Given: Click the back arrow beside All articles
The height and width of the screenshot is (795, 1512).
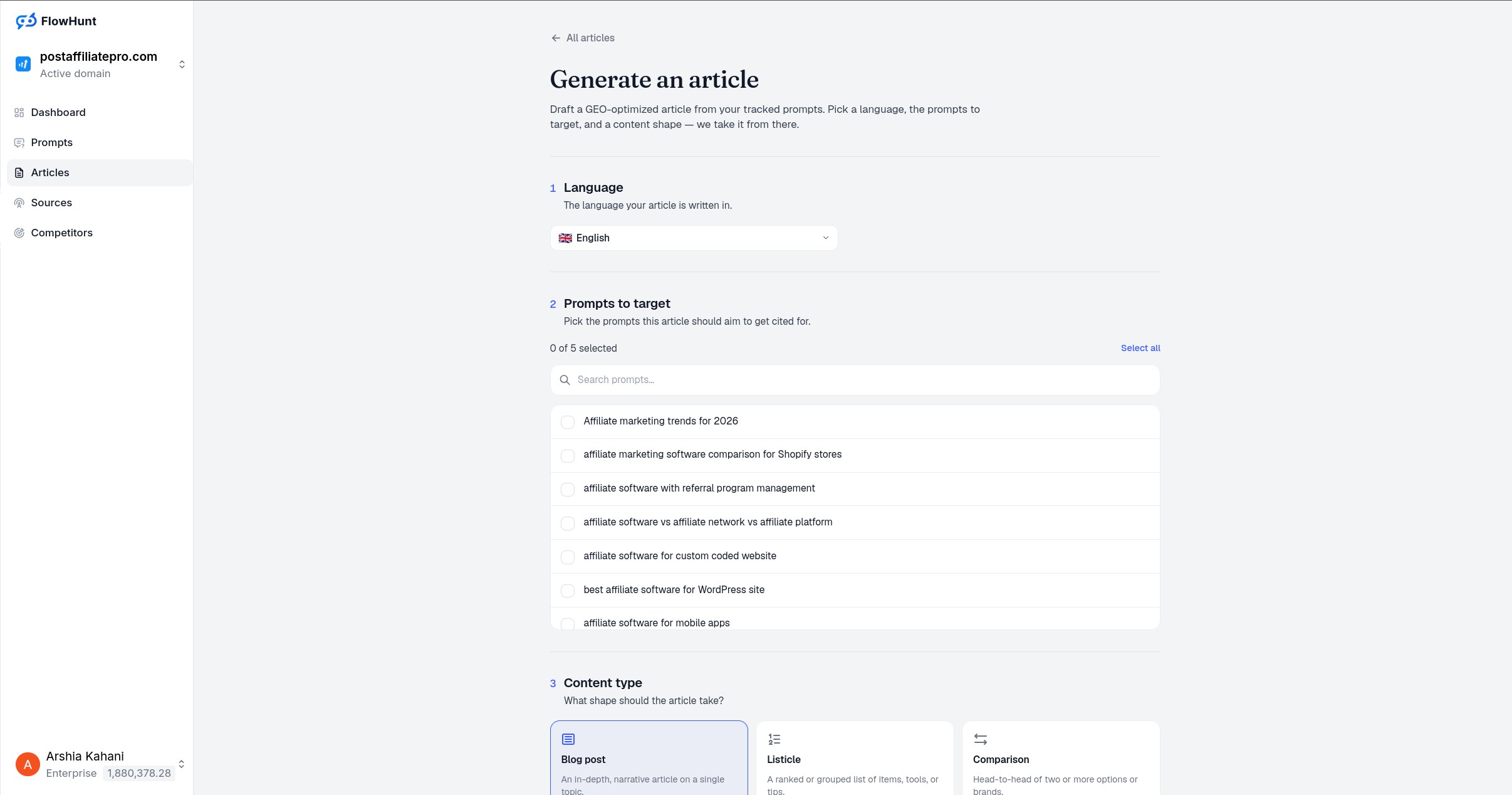Looking at the screenshot, I should pyautogui.click(x=556, y=38).
